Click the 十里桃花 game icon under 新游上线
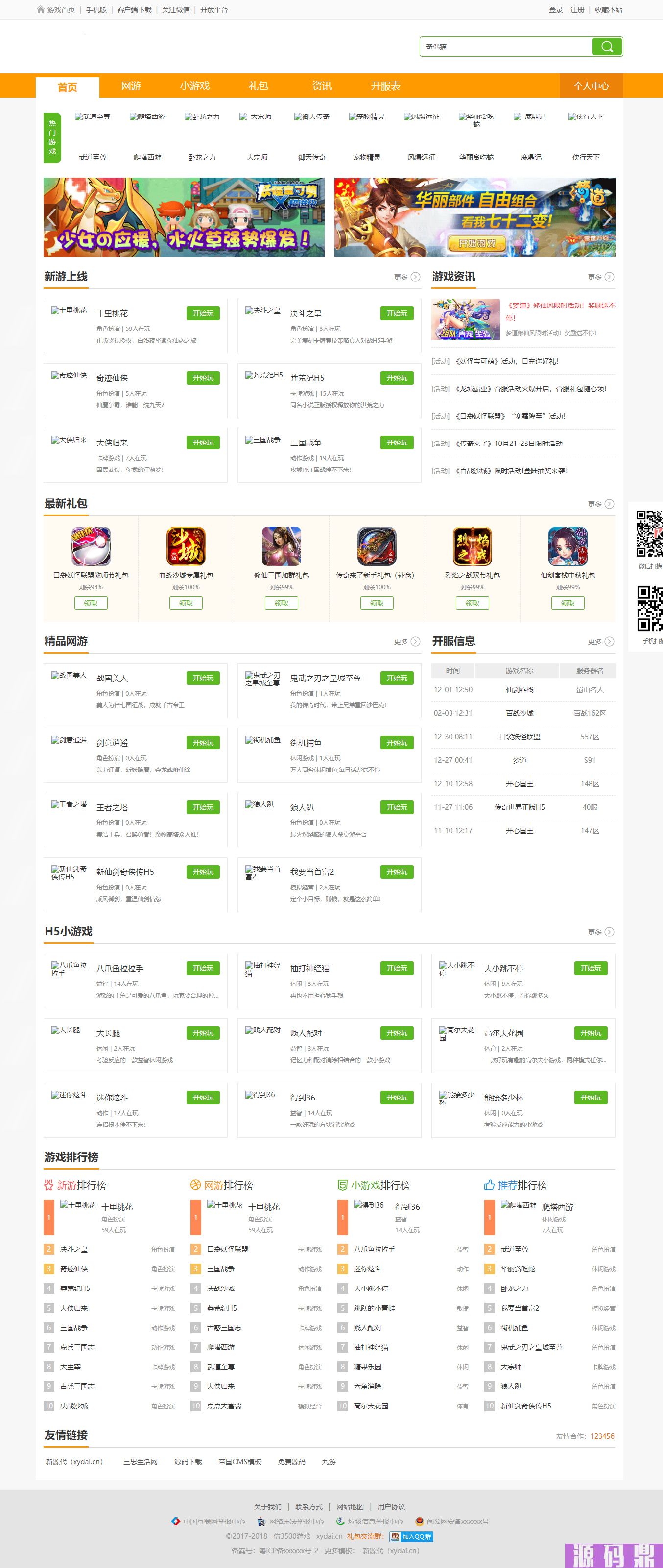This screenshot has height=1568, width=663. (x=69, y=310)
